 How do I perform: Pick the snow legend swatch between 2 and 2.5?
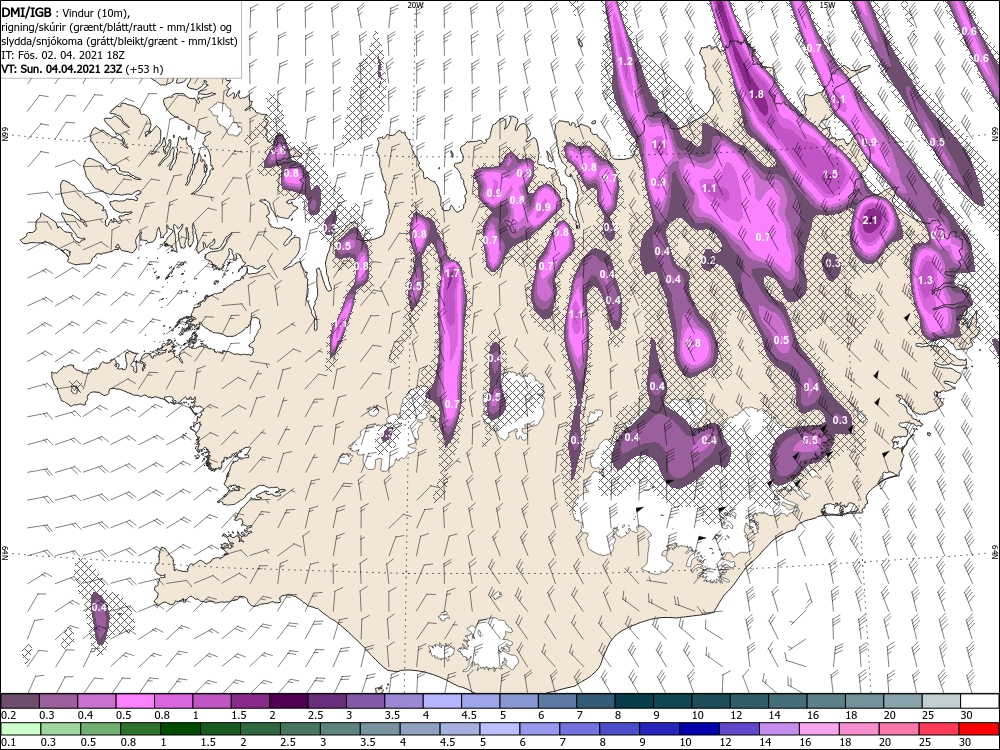coord(288,701)
